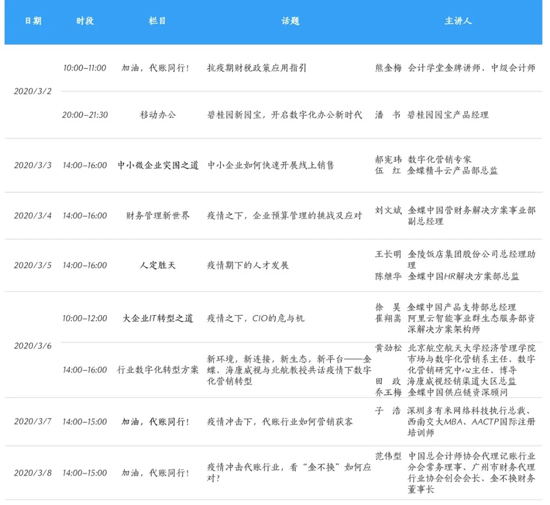
Task: Click the 话题 column header
Action: 290,21
